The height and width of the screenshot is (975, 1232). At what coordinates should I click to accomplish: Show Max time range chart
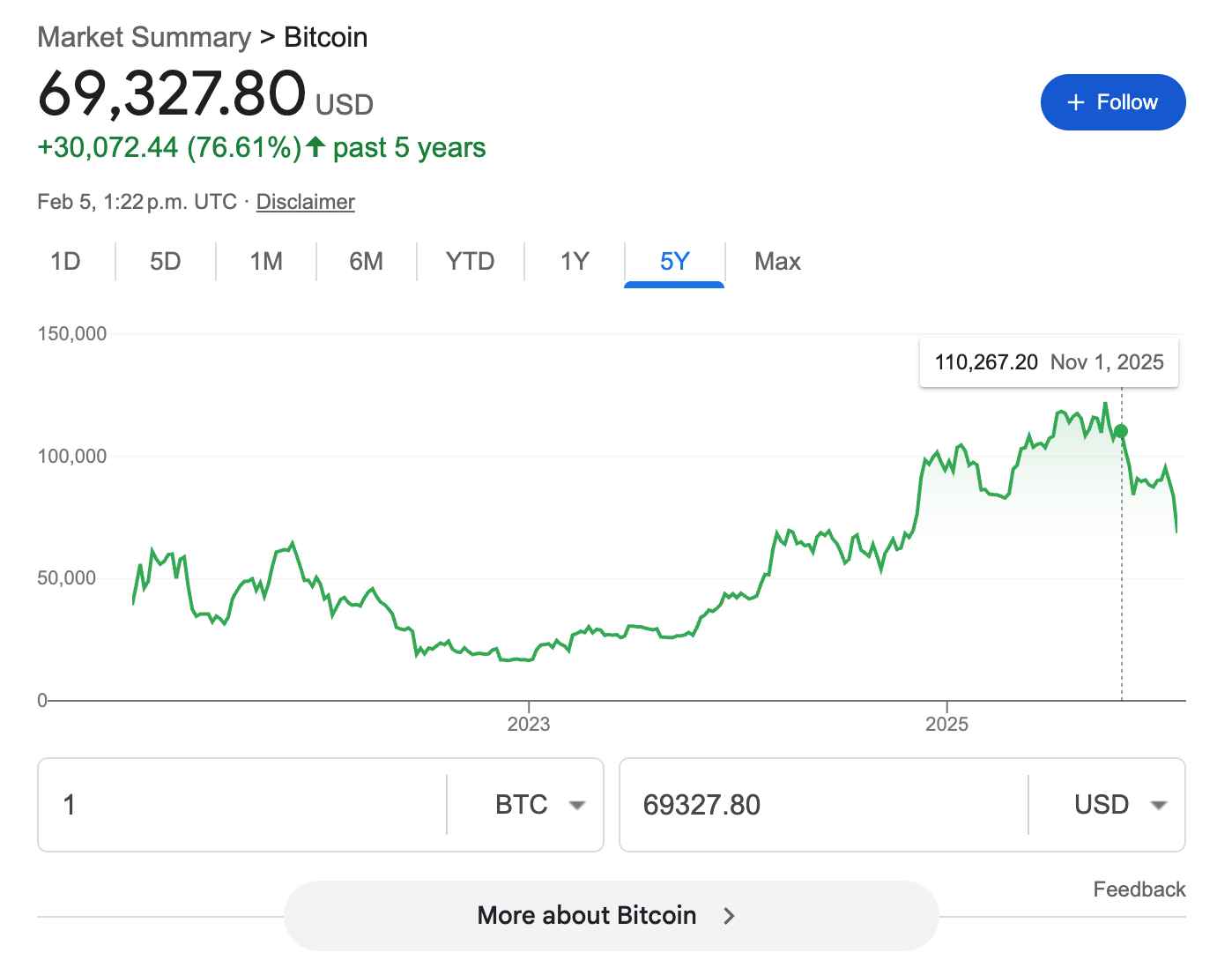777,262
